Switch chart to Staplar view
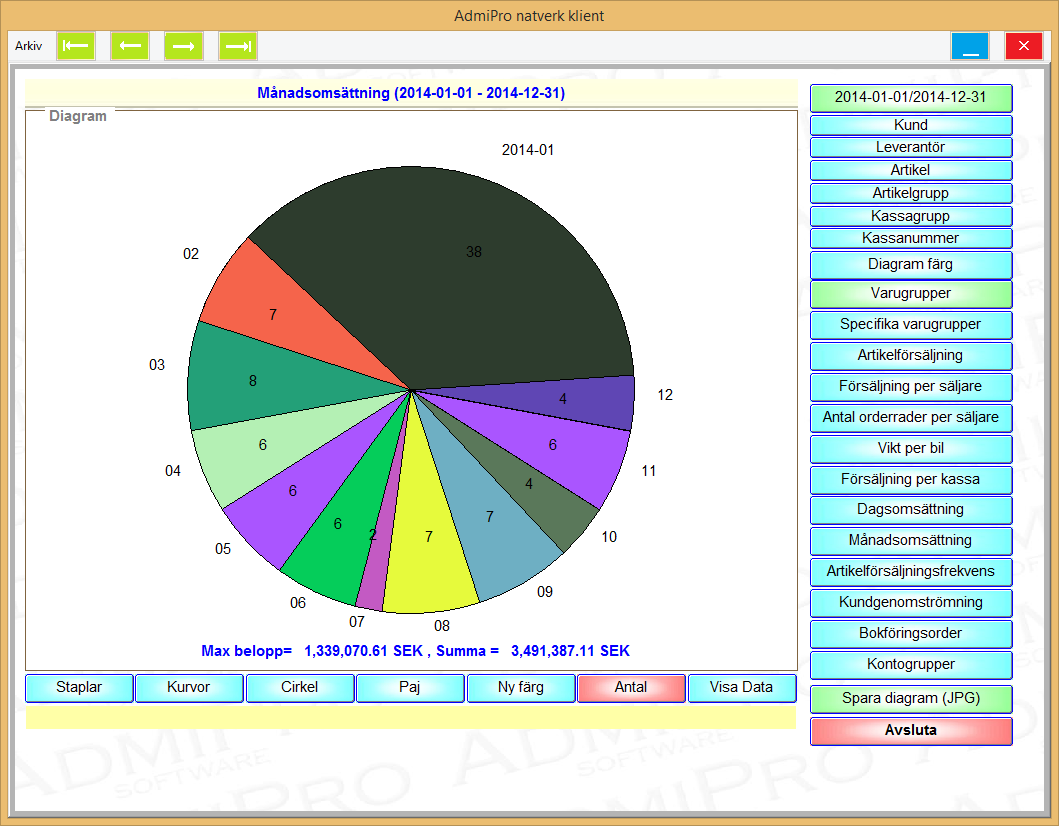 coord(79,688)
